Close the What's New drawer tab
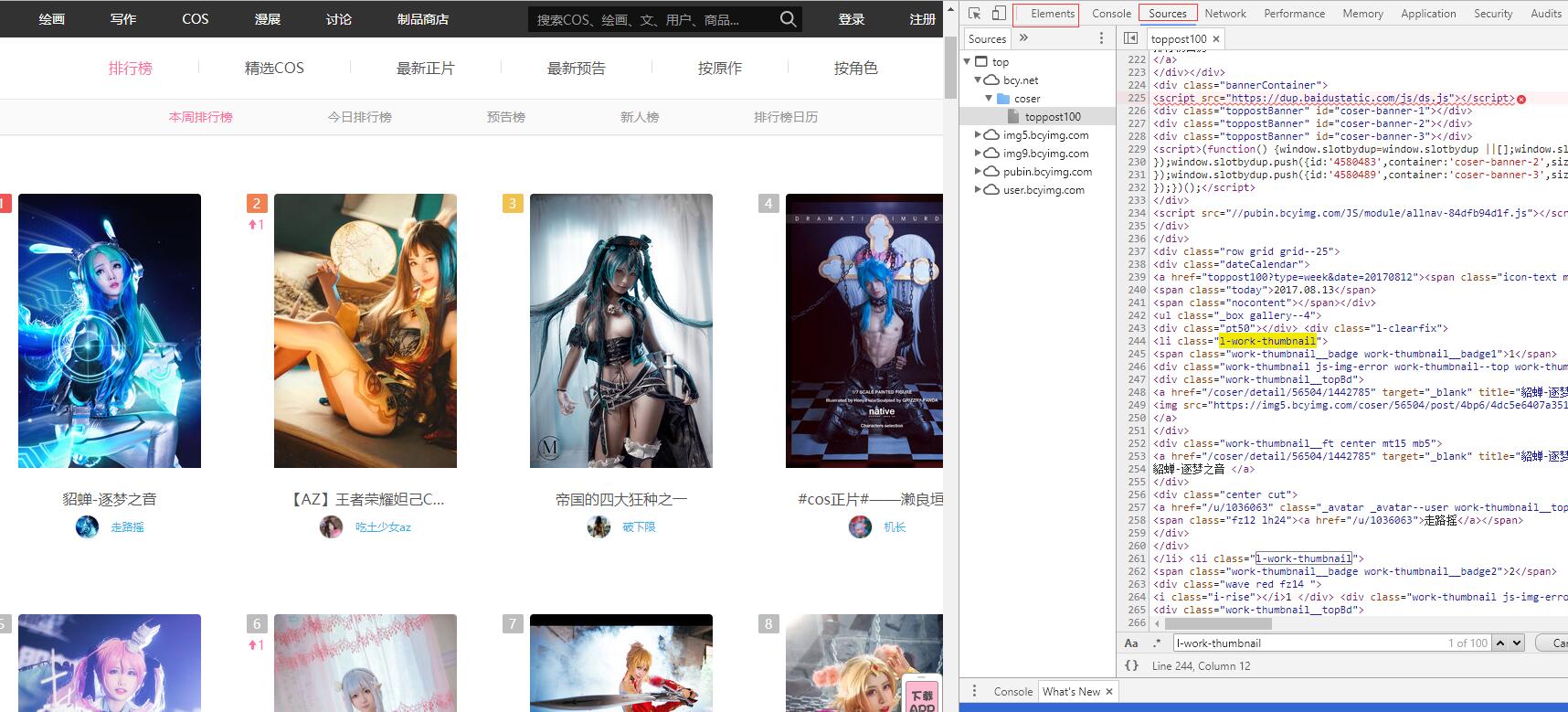This screenshot has height=712, width=1568. pyautogui.click(x=1109, y=692)
